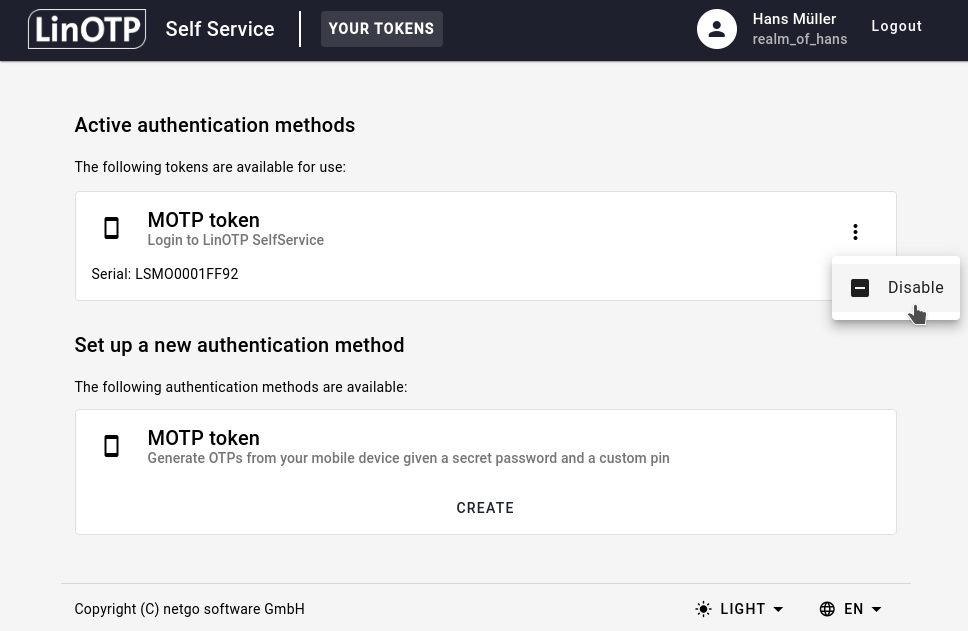Viewport: 968px width, 631px height.
Task: Click the Hans Müller username
Action: [794, 19]
